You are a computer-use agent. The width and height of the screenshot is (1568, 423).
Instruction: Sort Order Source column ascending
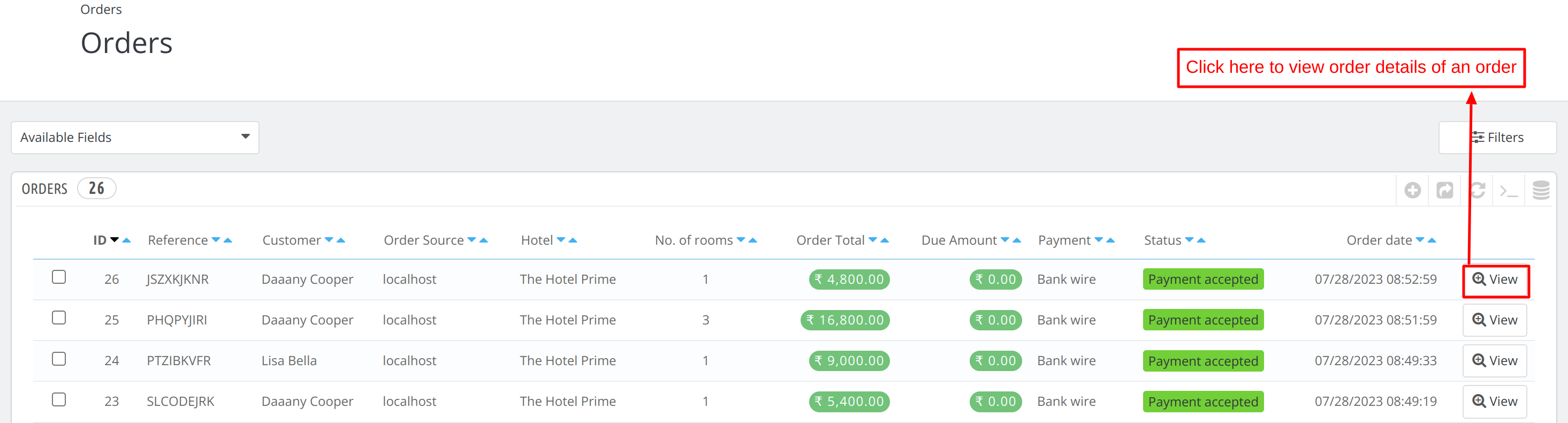click(x=484, y=240)
